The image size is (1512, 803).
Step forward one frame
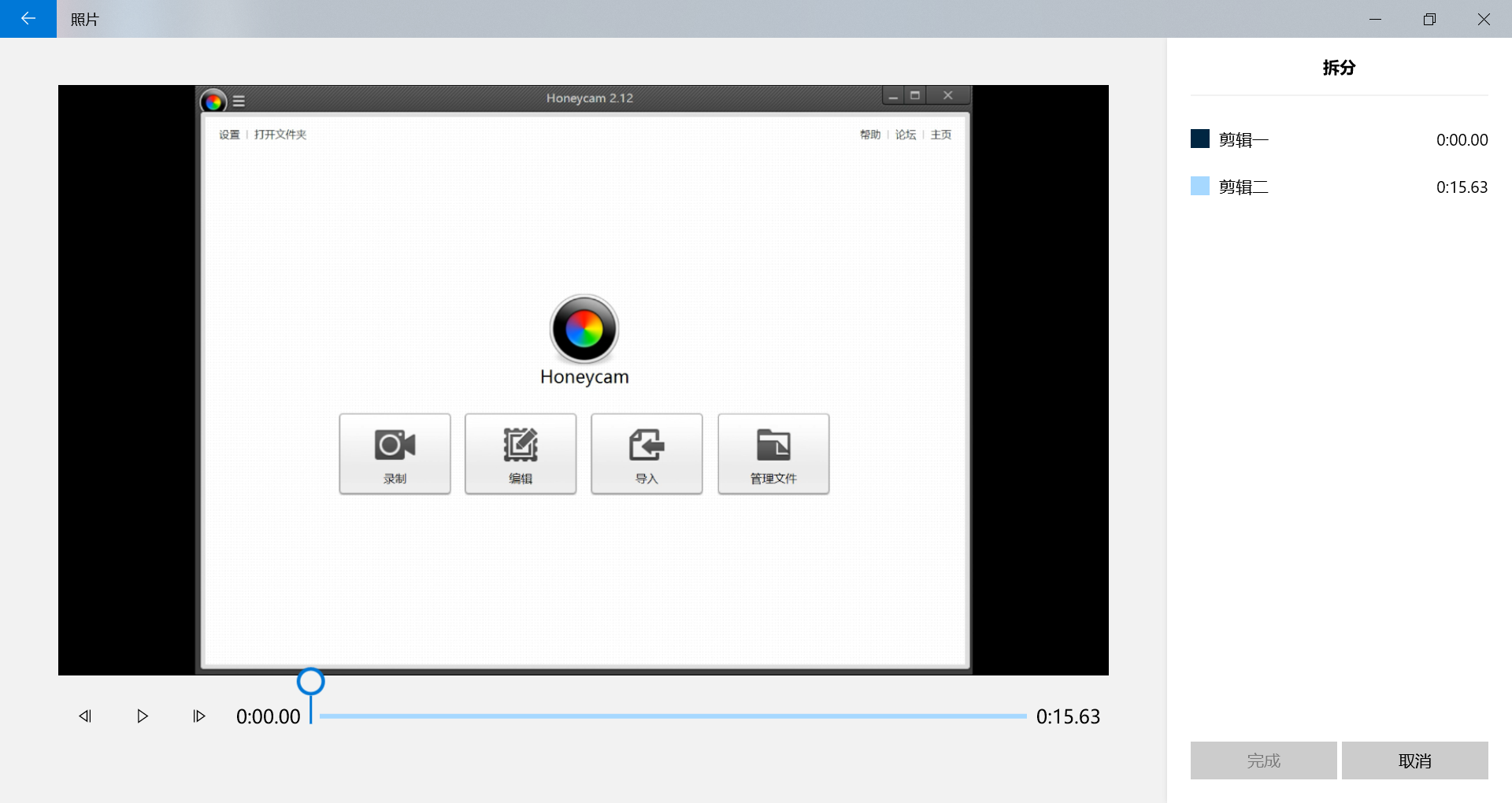click(199, 716)
